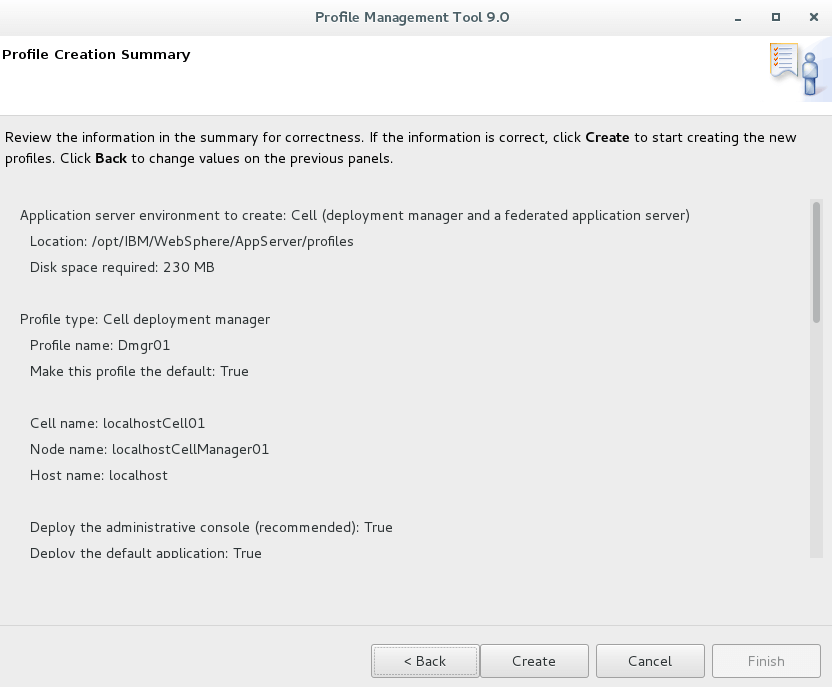Click the Deploy the administrative console line
The height and width of the screenshot is (687, 832).
[x=211, y=527]
